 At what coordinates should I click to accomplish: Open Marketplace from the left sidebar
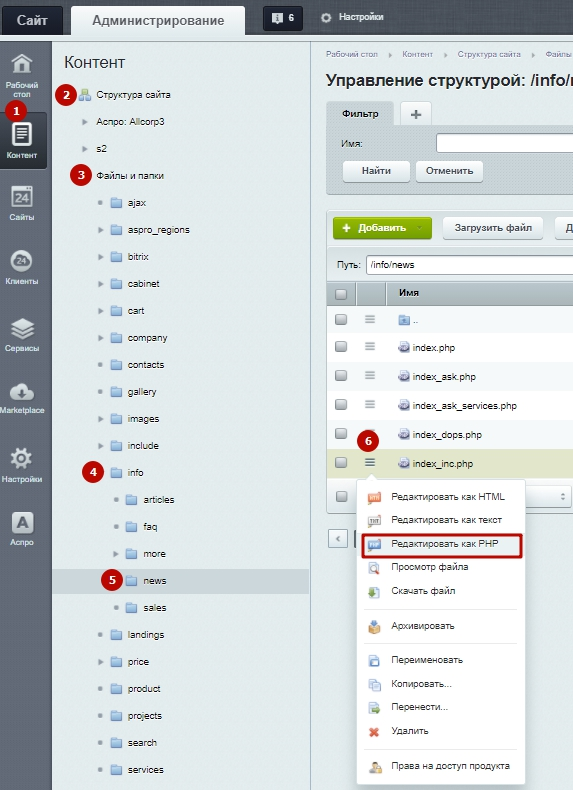pos(22,399)
